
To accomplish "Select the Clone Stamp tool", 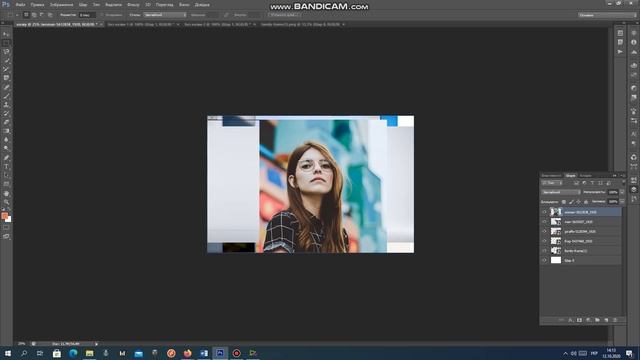I will (x=6, y=104).
